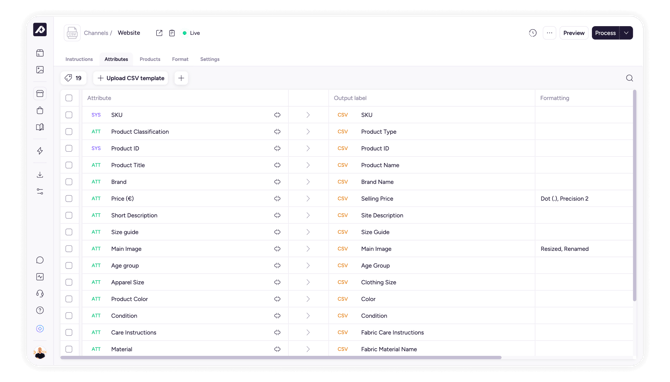Expand chevron in Short Description row

tap(308, 215)
